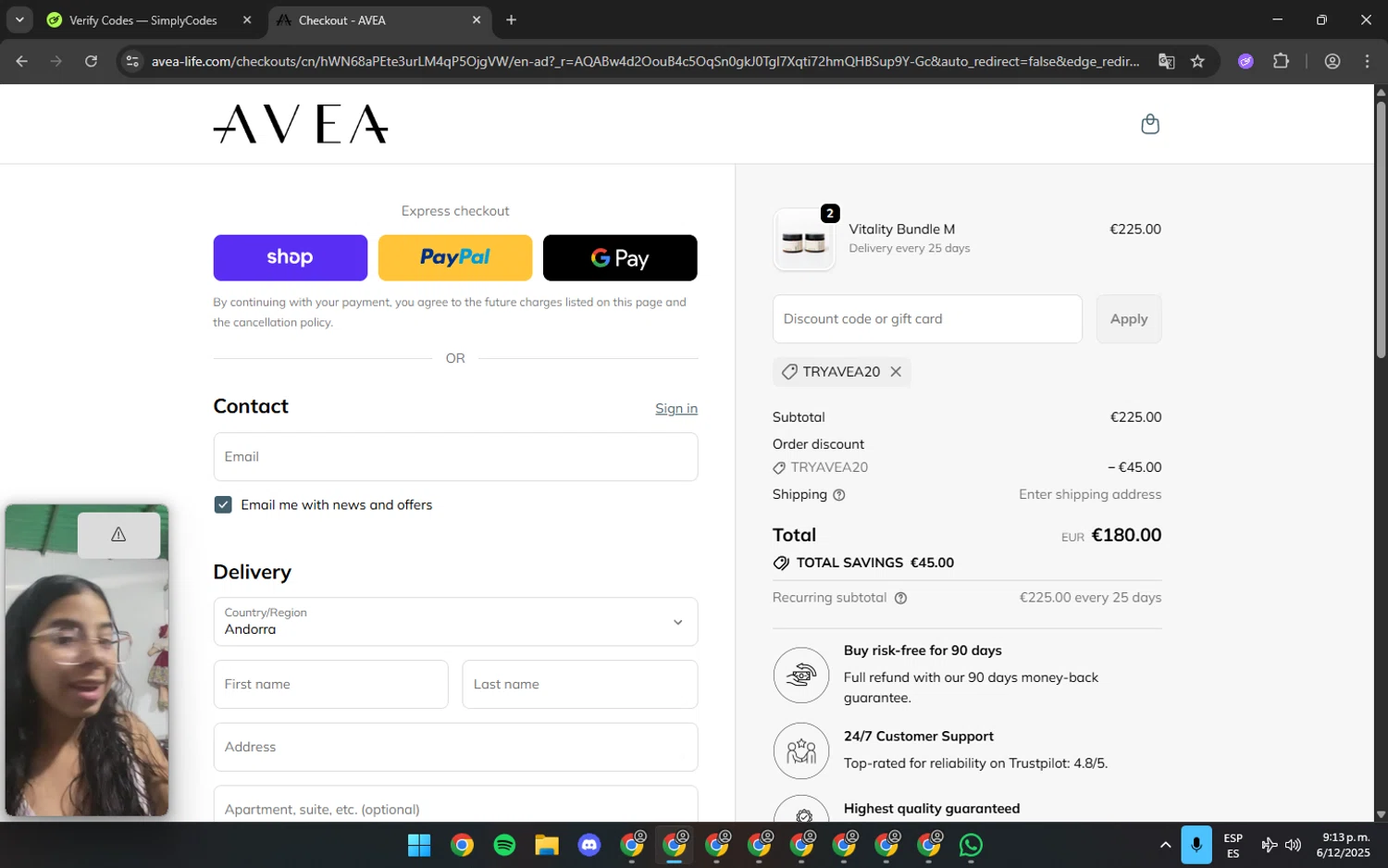This screenshot has height=868, width=1388.
Task: Open the purple SimplyCodes extension icon
Action: pyautogui.click(x=1245, y=61)
